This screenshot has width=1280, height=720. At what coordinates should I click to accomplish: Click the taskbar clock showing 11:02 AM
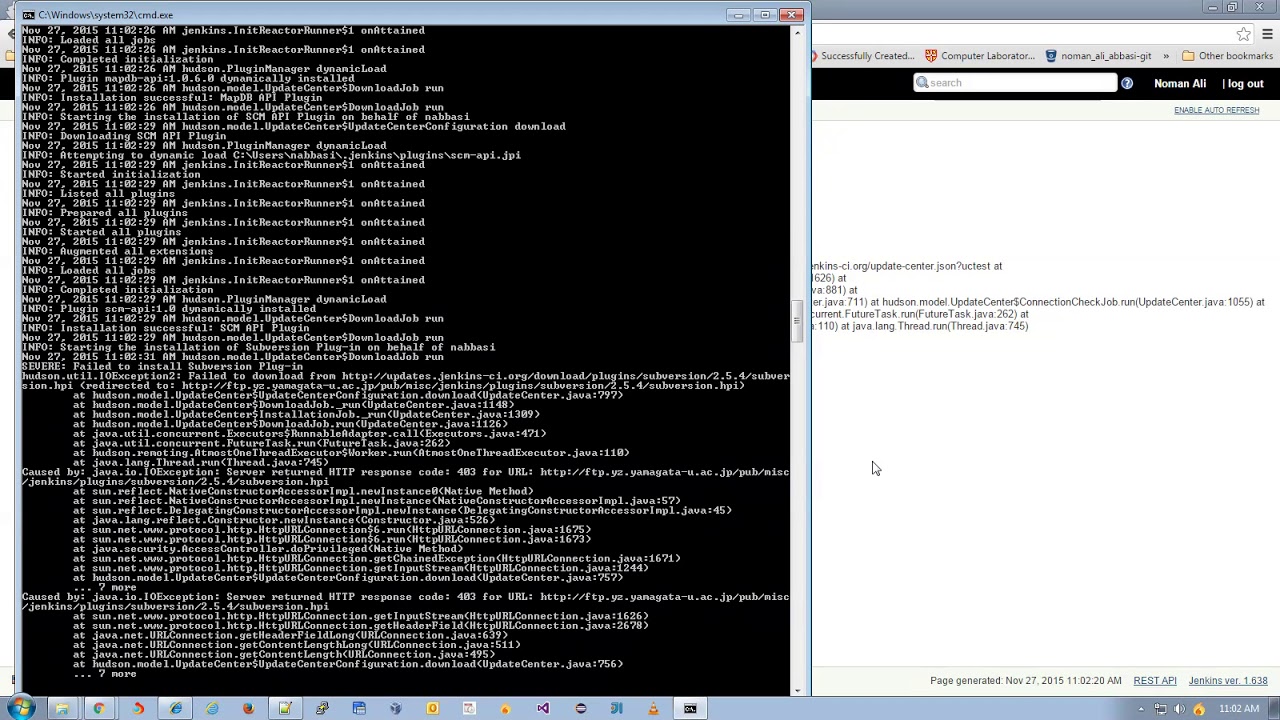coord(1239,709)
